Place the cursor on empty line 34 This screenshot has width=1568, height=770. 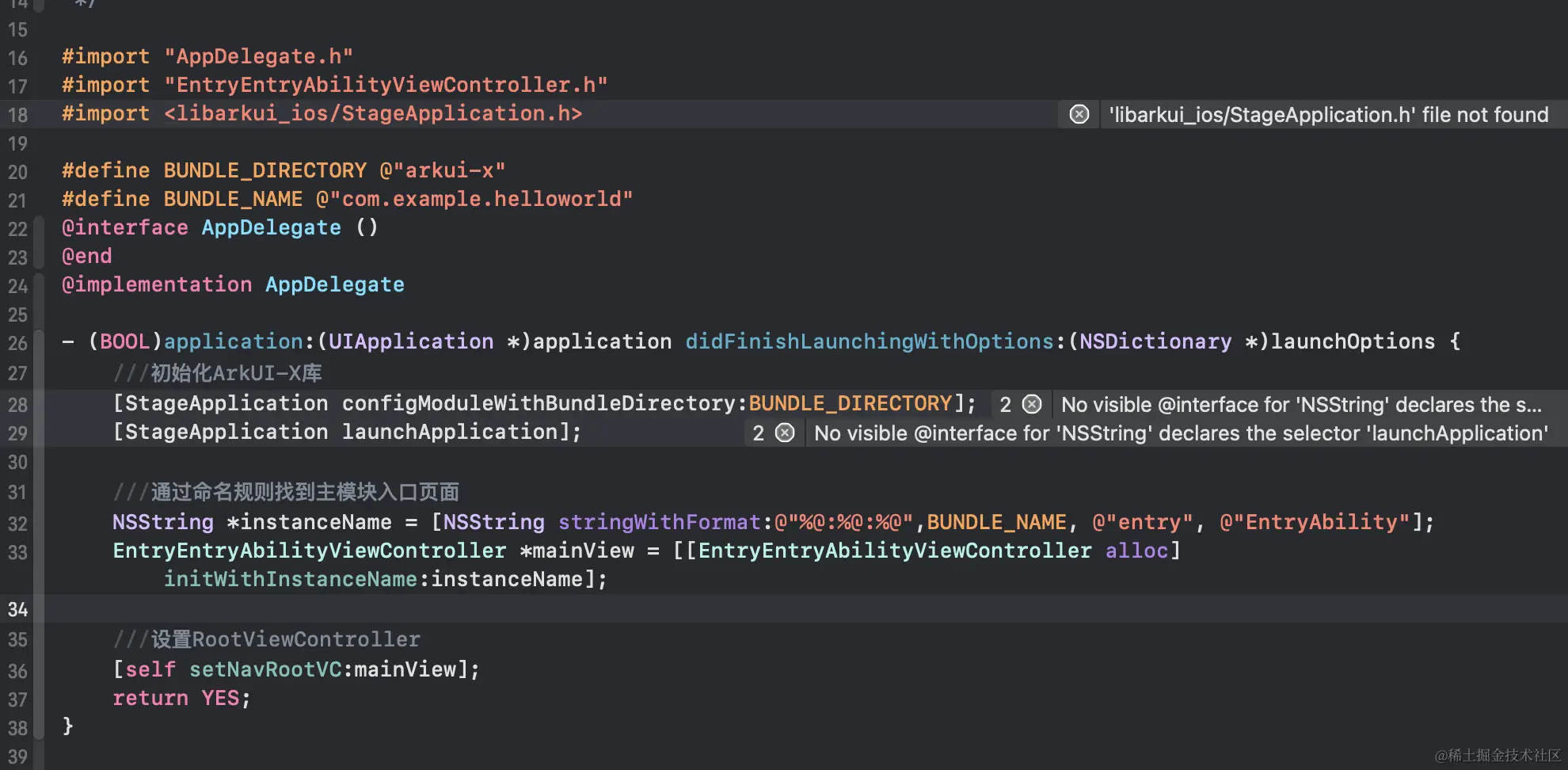point(805,609)
